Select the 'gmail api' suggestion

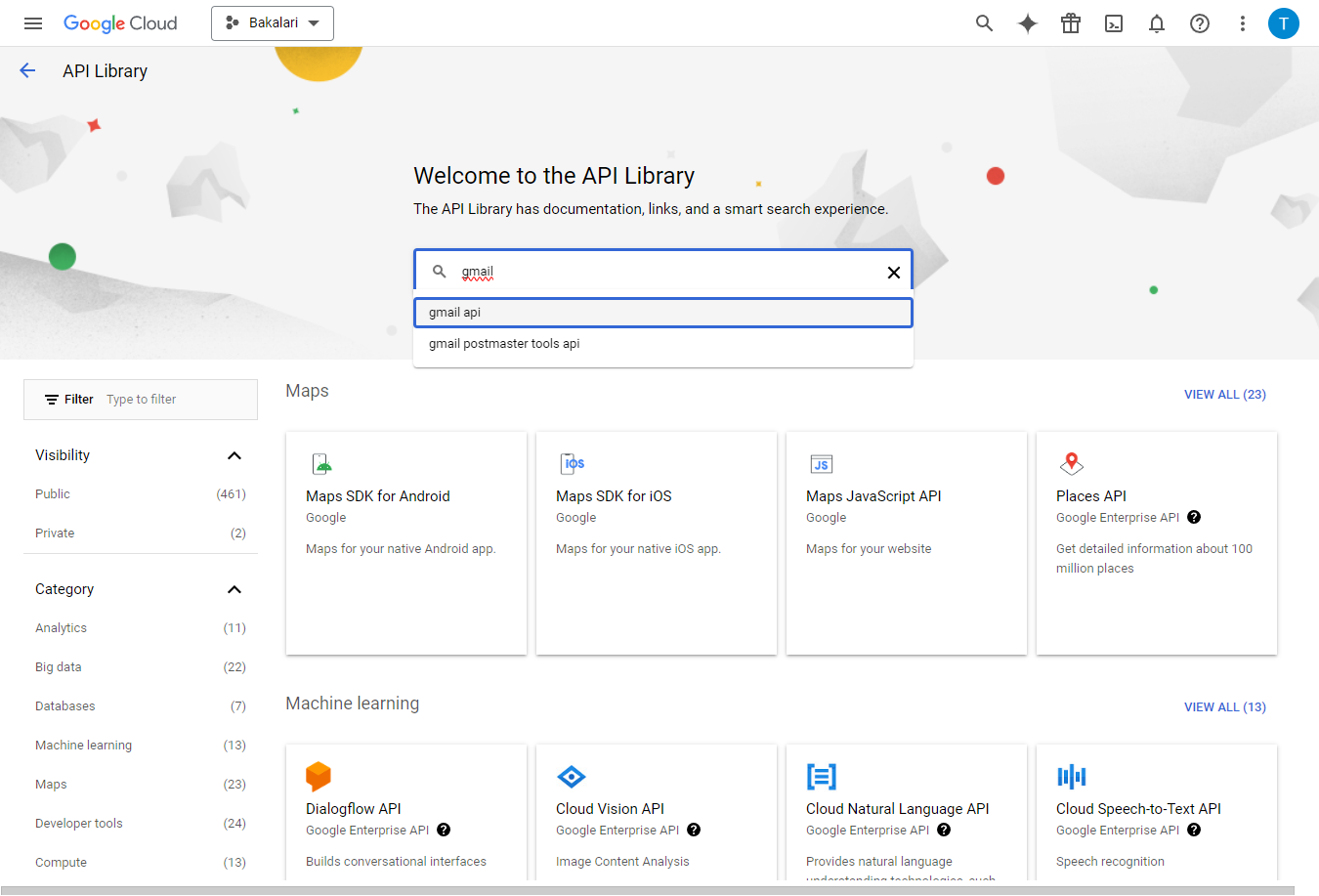[663, 313]
